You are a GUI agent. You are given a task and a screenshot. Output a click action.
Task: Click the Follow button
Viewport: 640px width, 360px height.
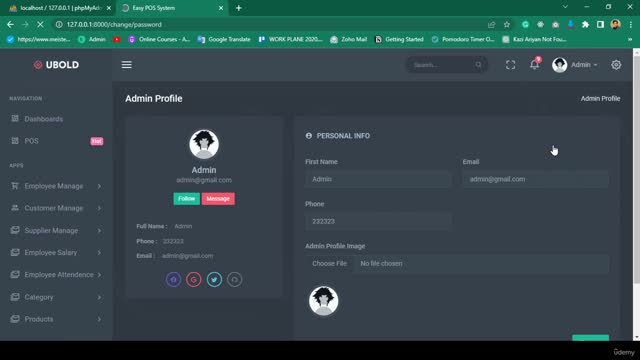coord(187,199)
